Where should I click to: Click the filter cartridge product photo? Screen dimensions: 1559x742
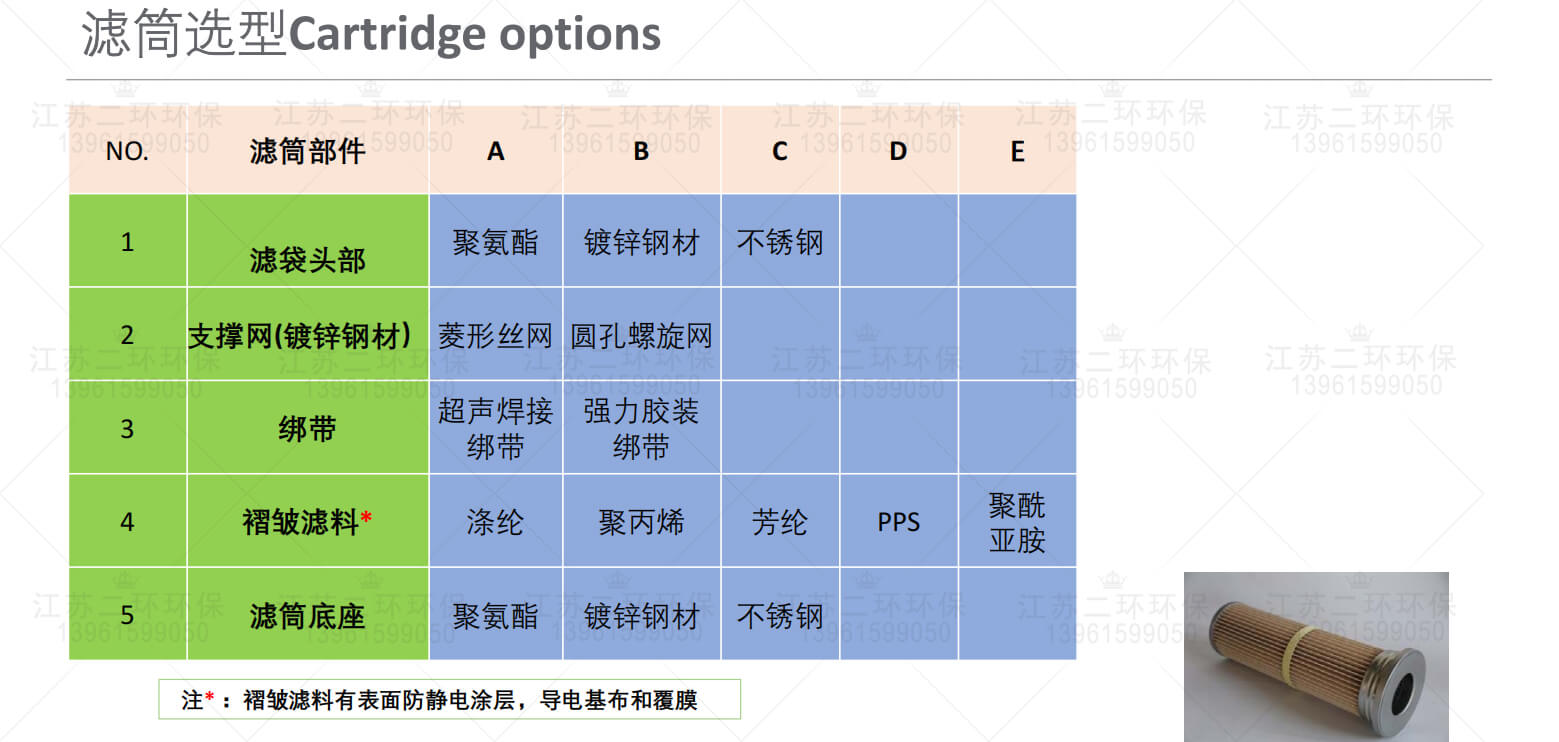click(x=1316, y=656)
